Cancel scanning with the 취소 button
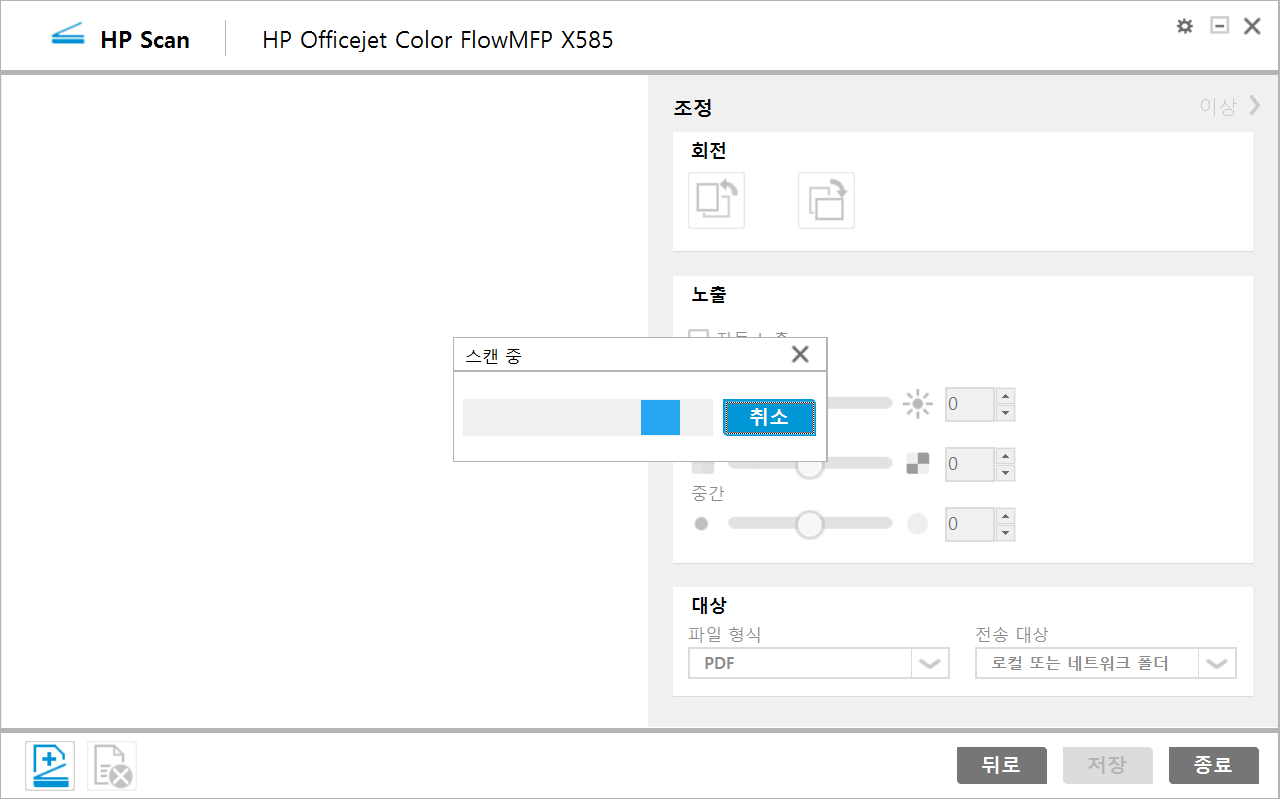The image size is (1280, 799). [769, 418]
